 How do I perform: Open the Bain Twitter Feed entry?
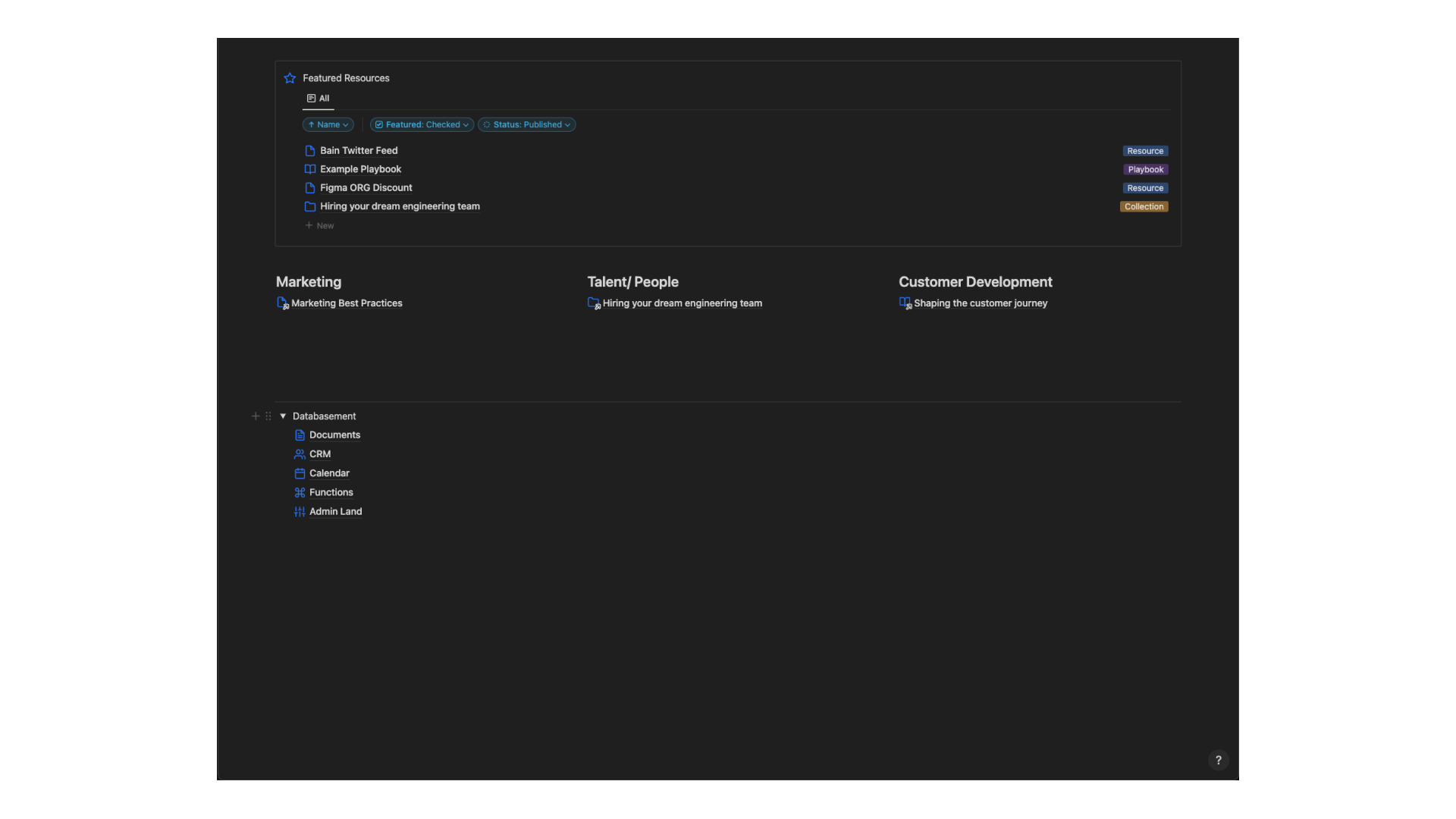click(x=359, y=151)
